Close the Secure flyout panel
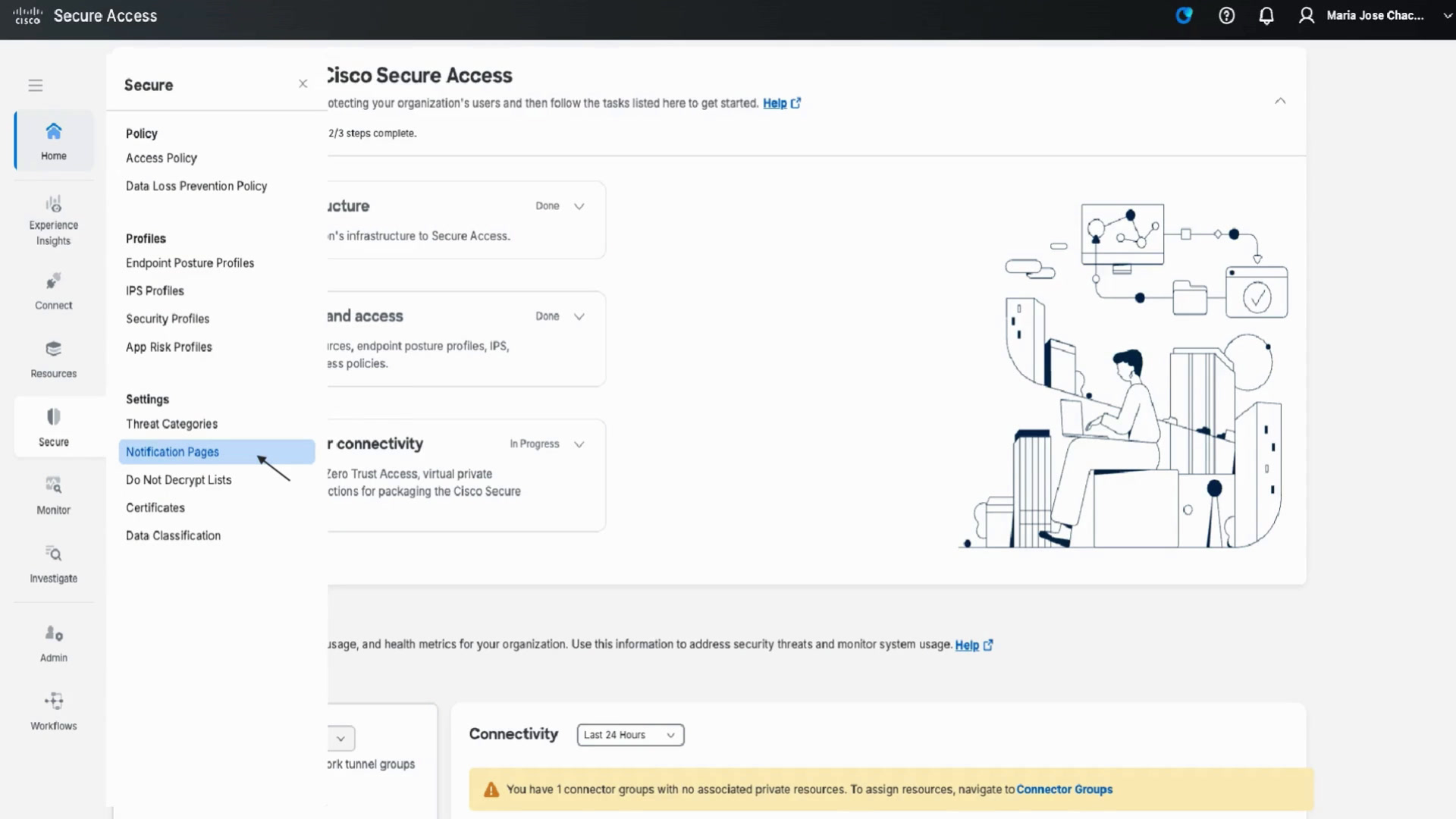This screenshot has height=819, width=1456. [x=303, y=84]
